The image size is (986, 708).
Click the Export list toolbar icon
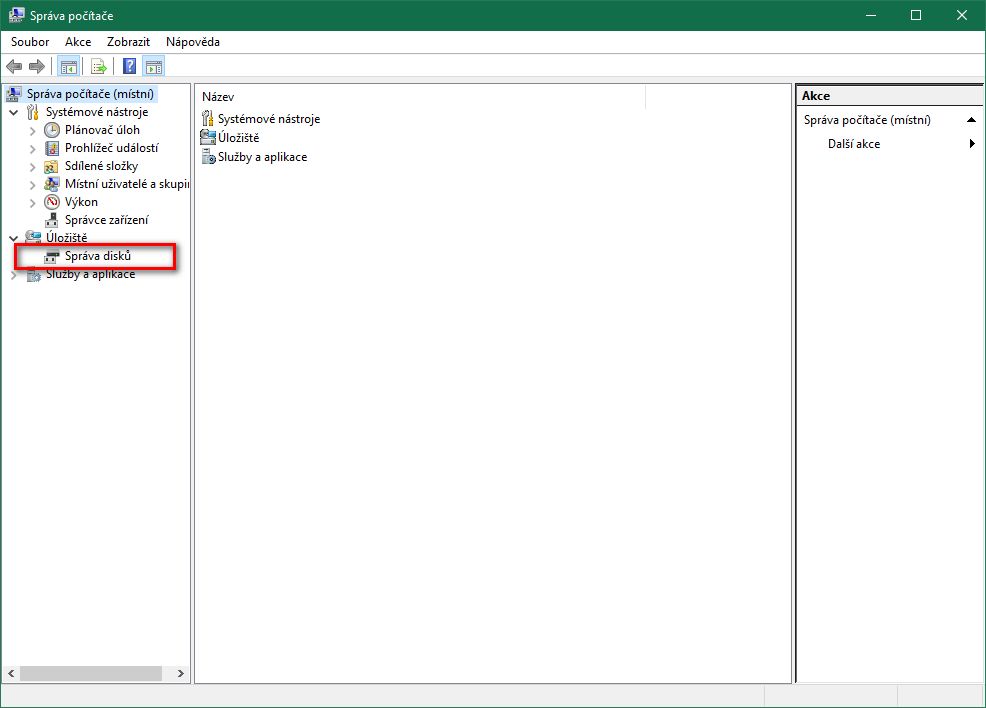point(99,67)
